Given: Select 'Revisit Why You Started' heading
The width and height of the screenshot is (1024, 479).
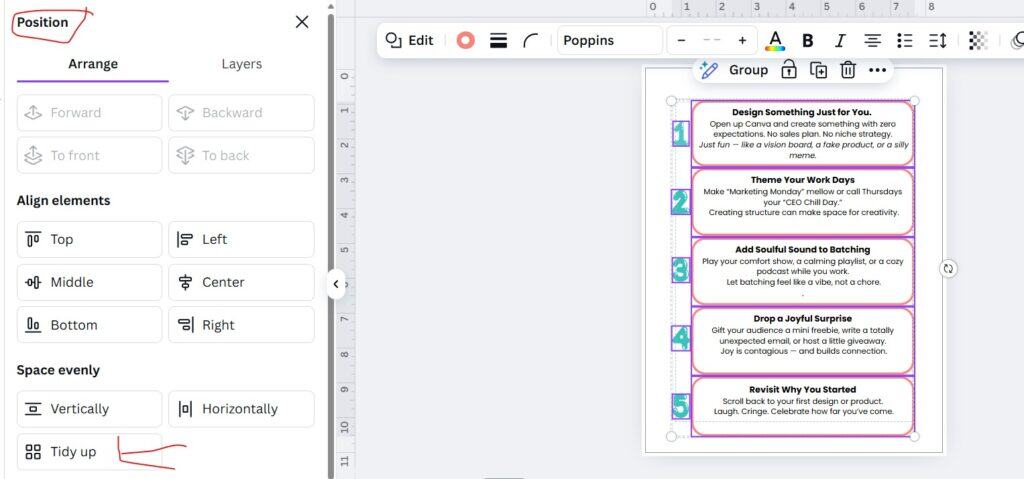Looking at the screenshot, I should pyautogui.click(x=803, y=389).
